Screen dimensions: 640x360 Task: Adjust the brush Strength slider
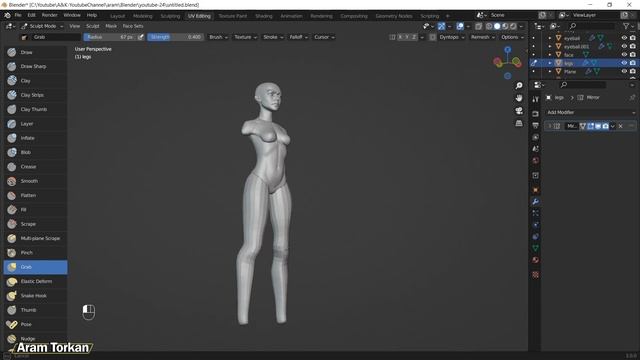point(176,37)
